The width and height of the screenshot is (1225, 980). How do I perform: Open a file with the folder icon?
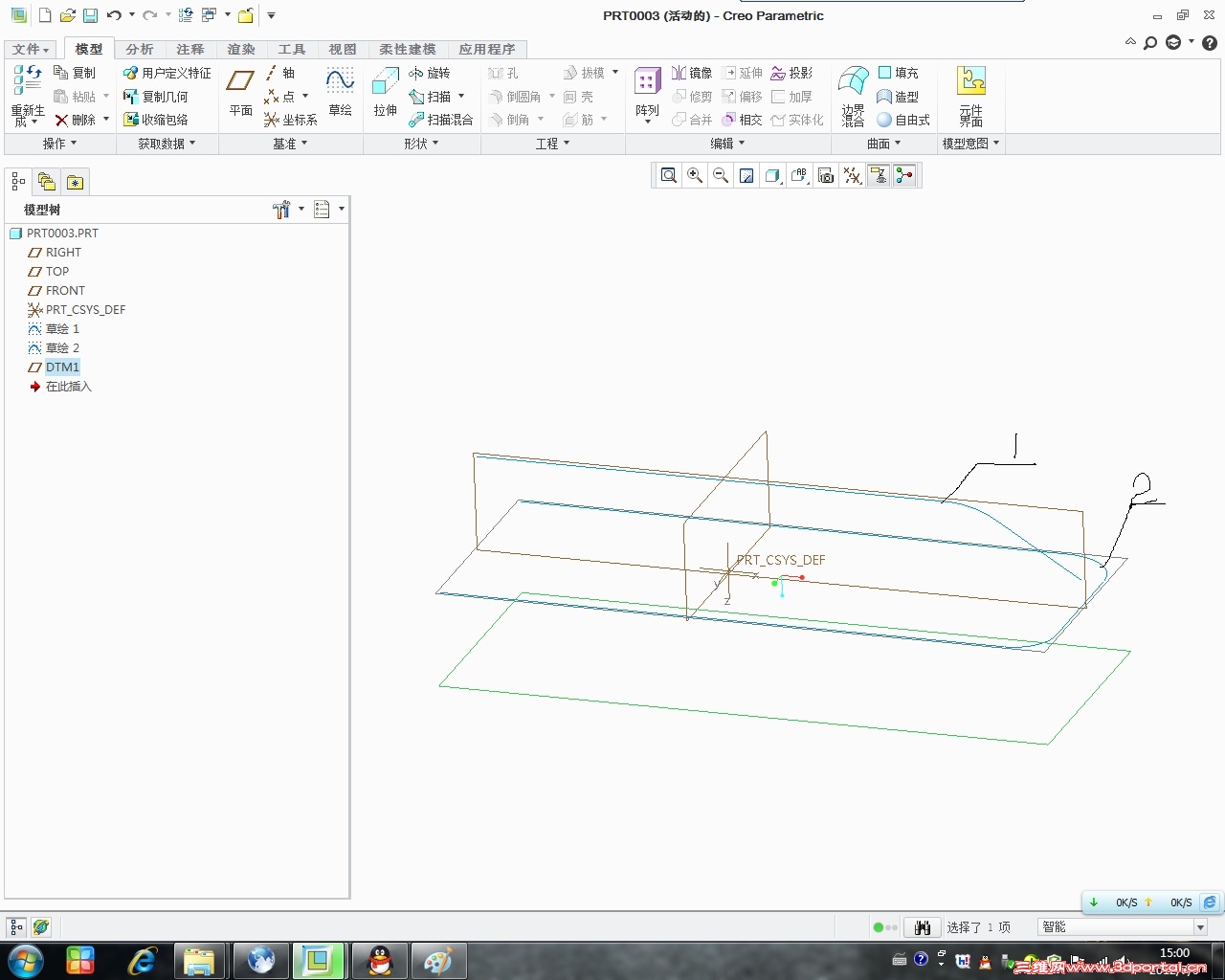[68, 15]
